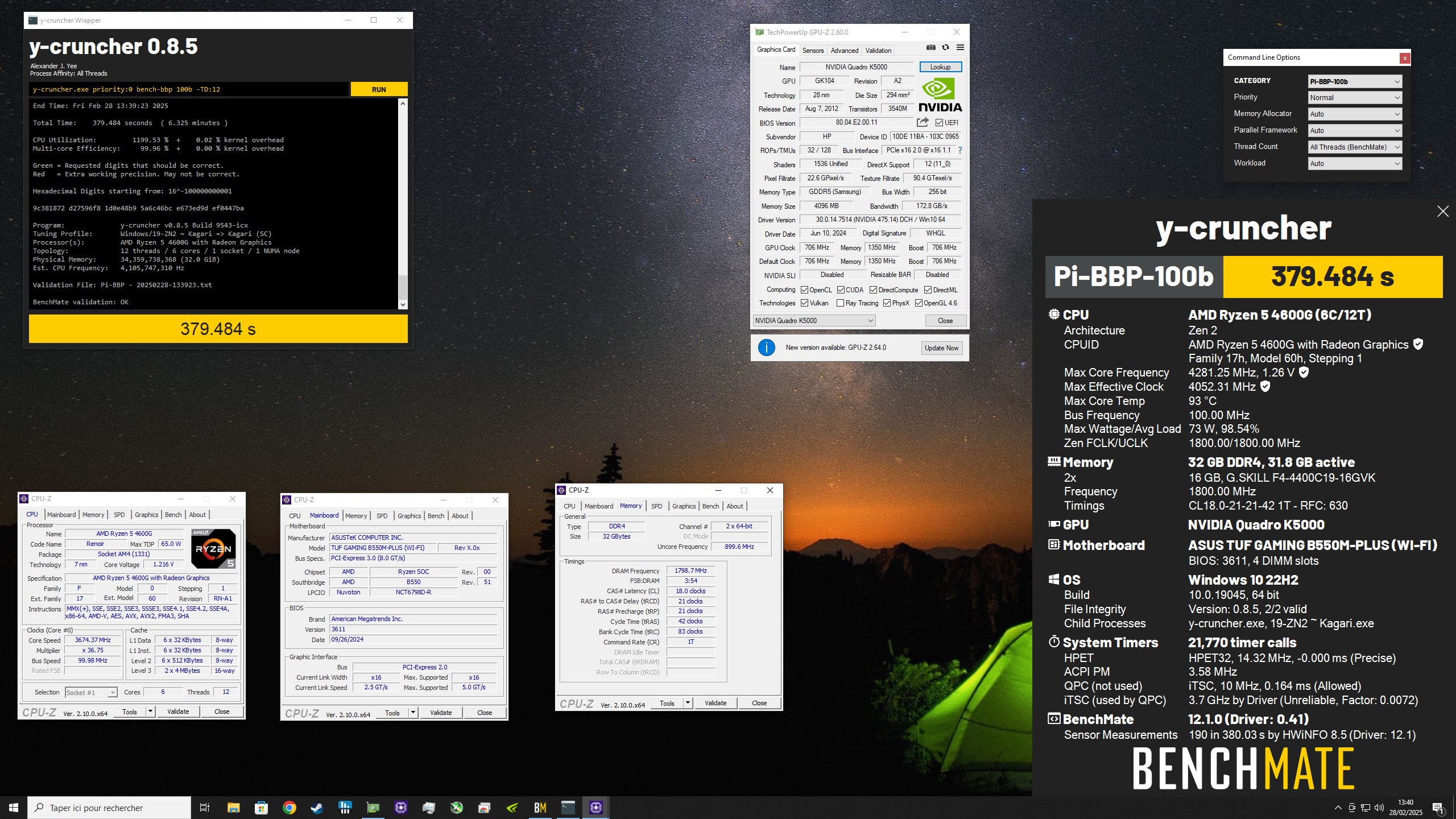This screenshot has height=819, width=1456.
Task: Toggle the Vulkan checkbox
Action: point(805,303)
